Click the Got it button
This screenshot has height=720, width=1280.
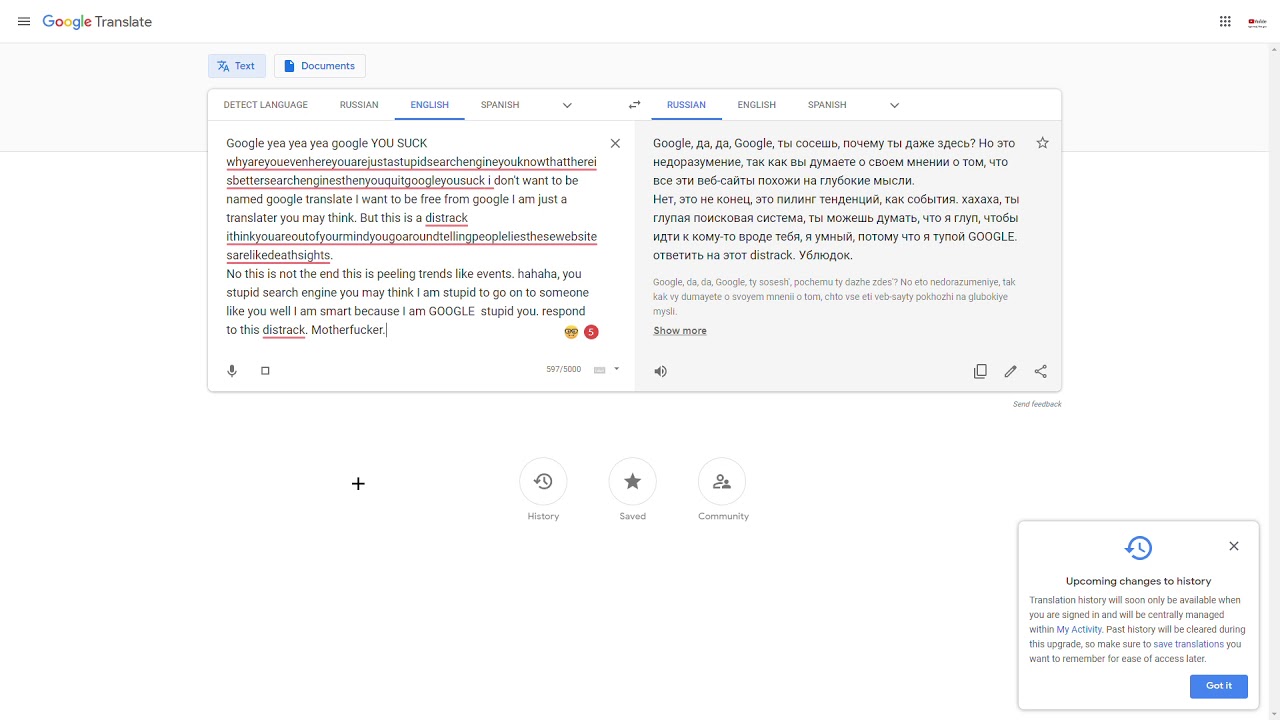click(1219, 686)
